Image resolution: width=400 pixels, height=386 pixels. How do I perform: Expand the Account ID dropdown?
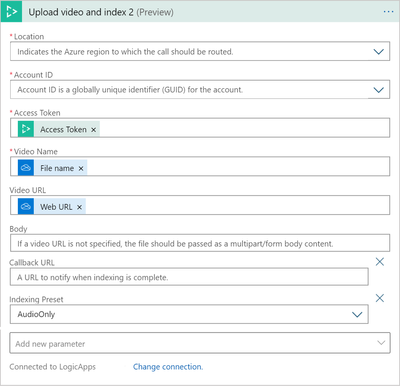click(x=379, y=90)
